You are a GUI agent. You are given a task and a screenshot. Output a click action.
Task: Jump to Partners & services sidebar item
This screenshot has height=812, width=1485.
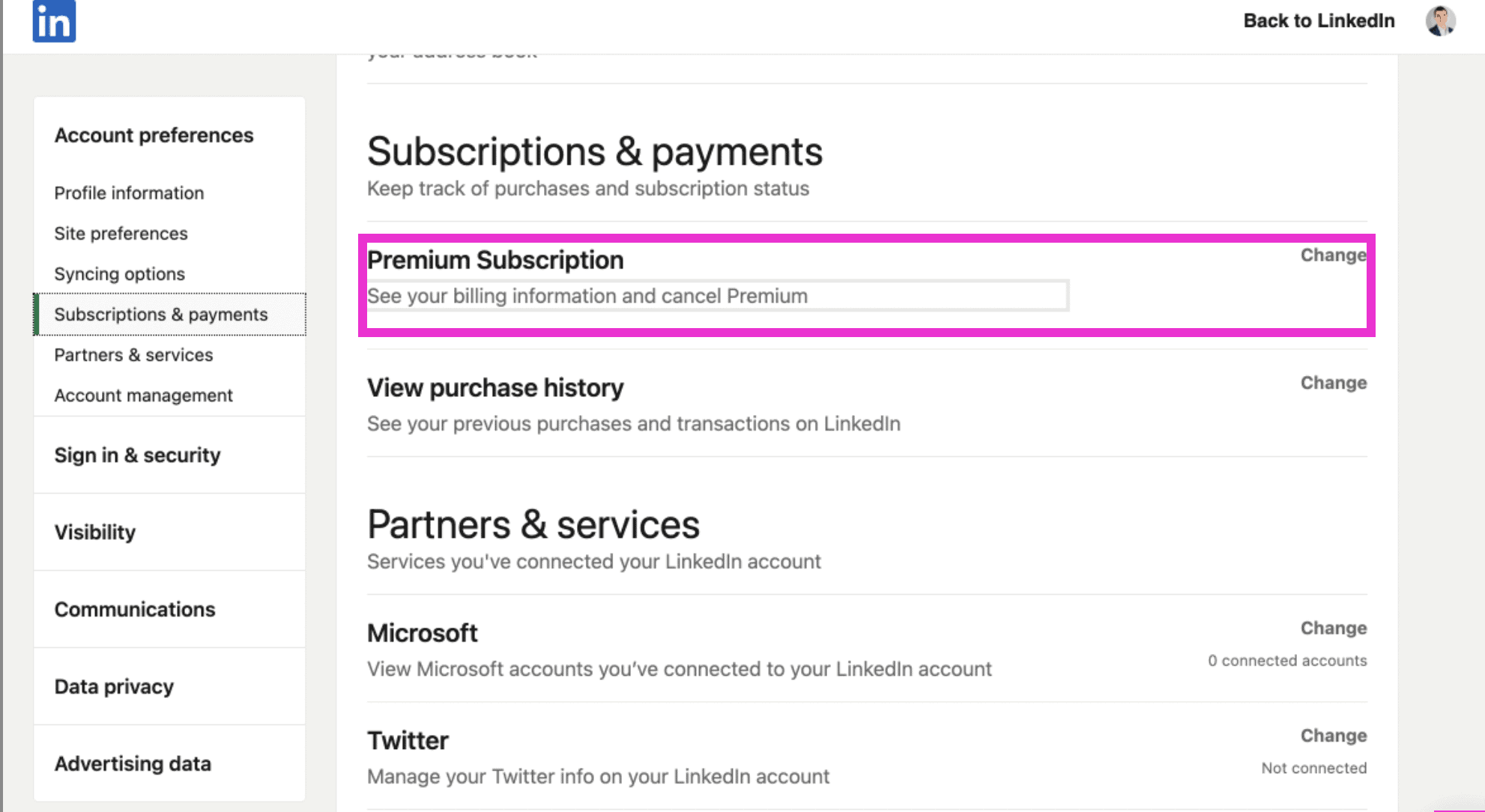133,355
